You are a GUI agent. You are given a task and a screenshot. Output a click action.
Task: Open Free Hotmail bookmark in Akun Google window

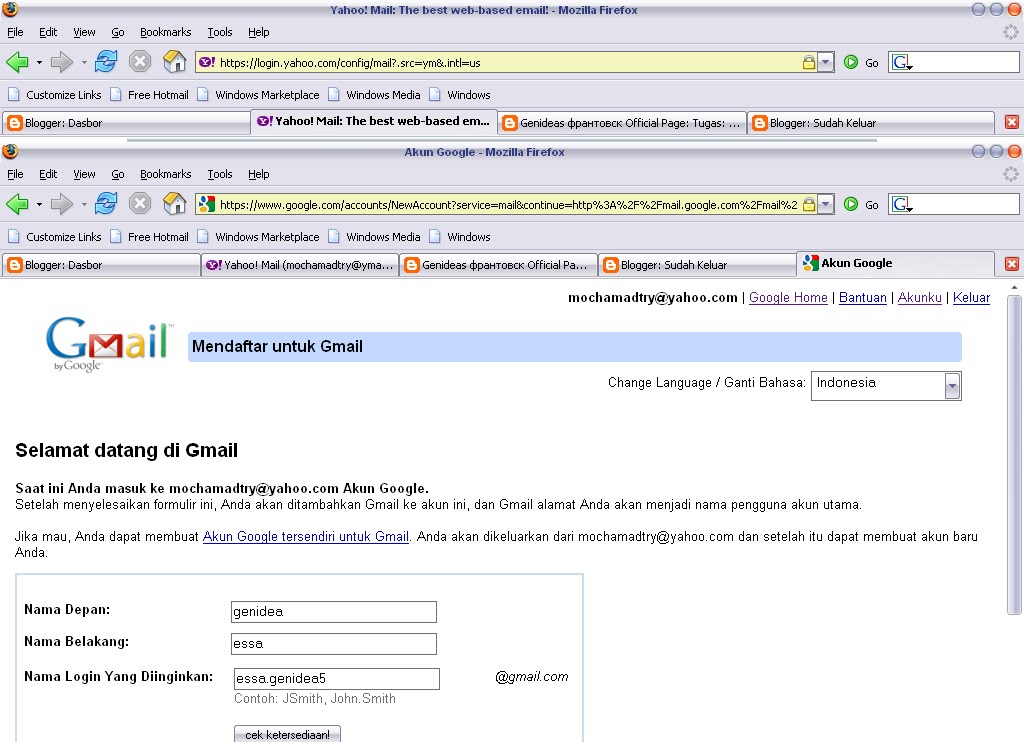click(x=150, y=236)
